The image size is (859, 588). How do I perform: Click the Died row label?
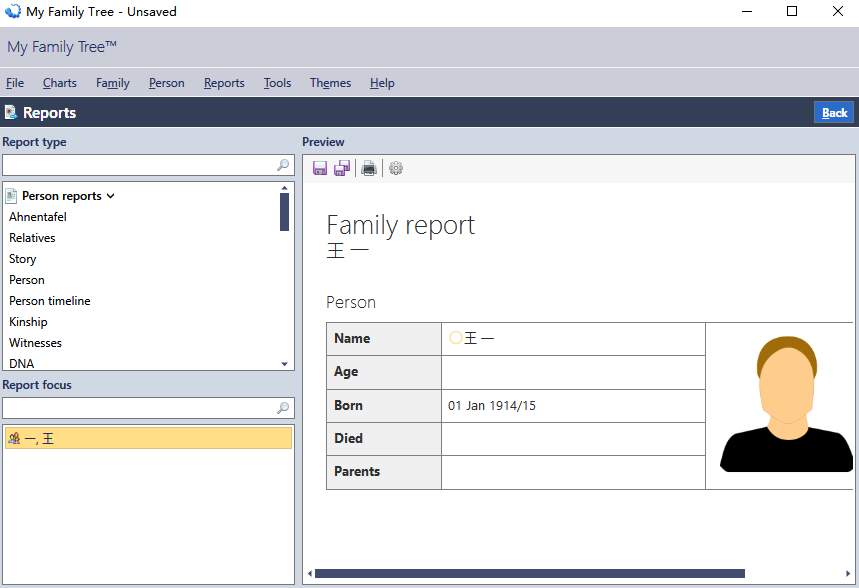pos(348,438)
